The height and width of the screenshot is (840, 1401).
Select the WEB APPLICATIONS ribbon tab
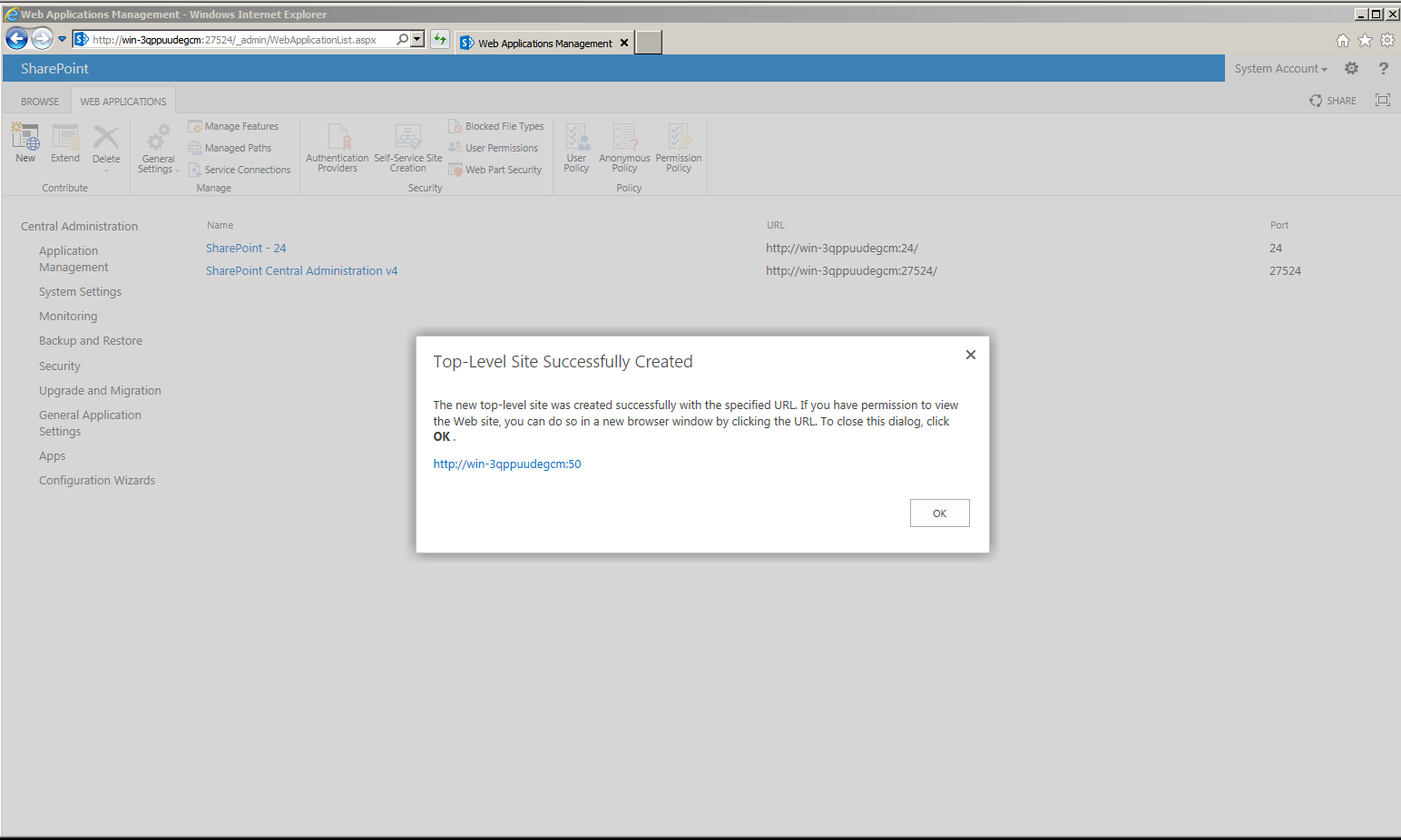[123, 102]
